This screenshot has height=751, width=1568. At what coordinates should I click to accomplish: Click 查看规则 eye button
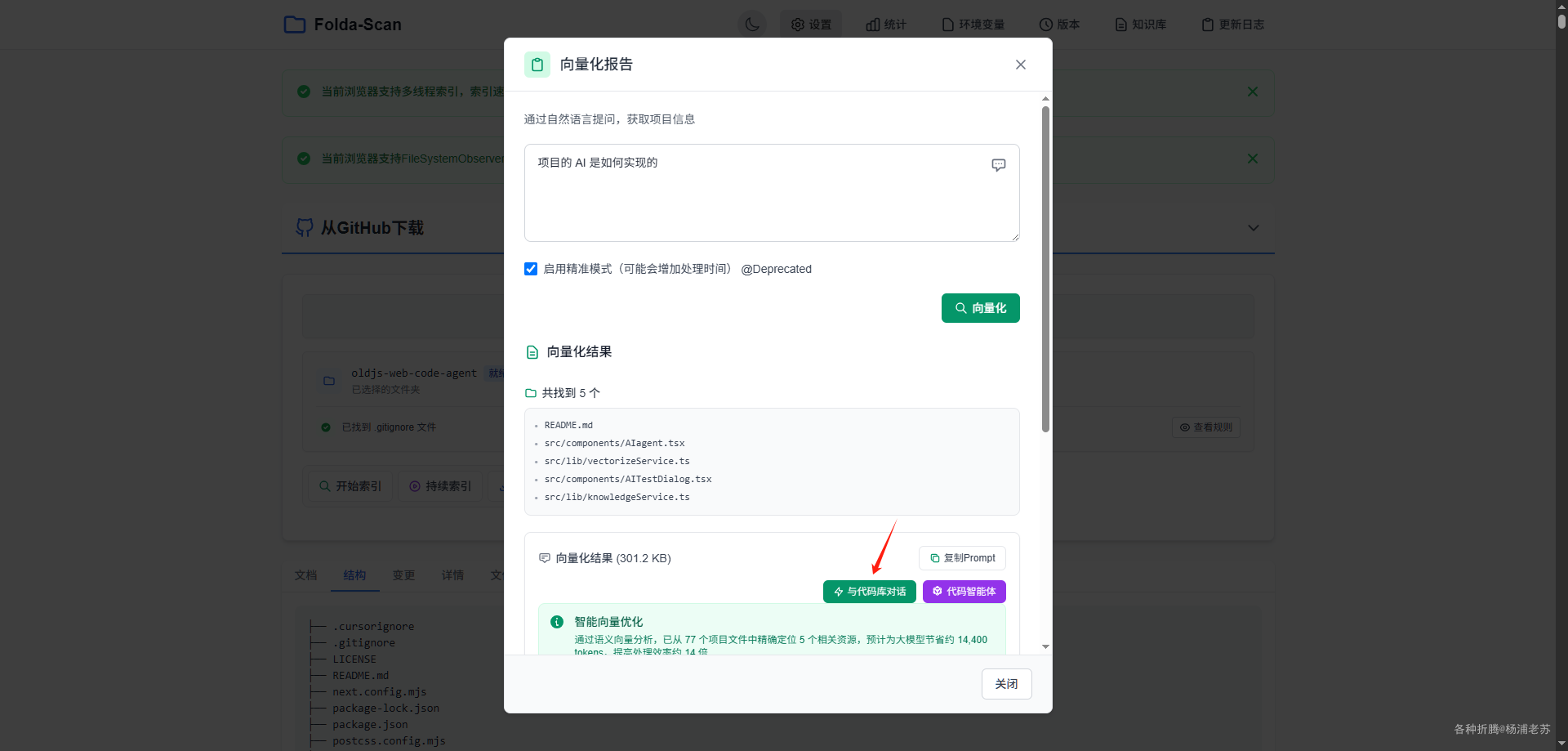coord(1205,427)
